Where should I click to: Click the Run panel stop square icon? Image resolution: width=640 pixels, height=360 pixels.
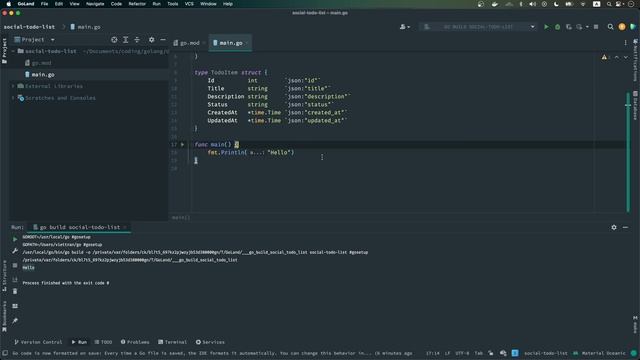click(x=15, y=265)
